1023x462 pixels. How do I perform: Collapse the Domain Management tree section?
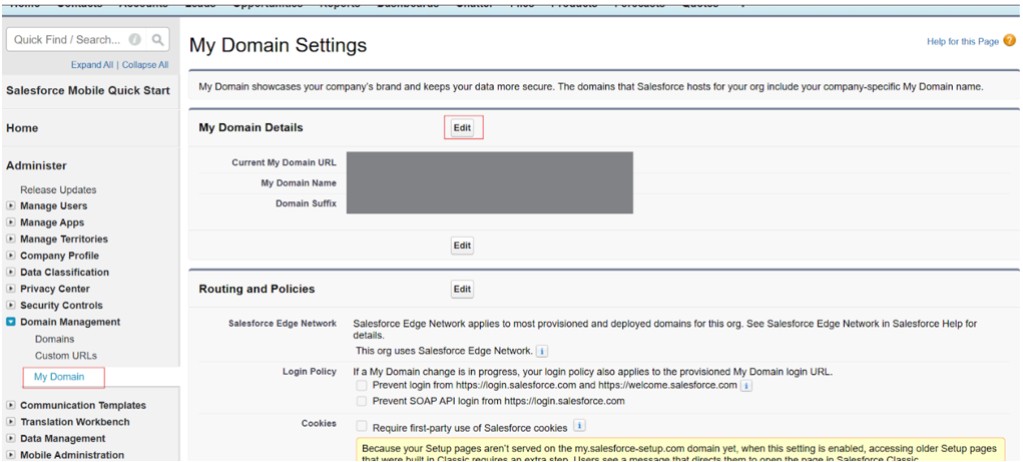(11, 322)
